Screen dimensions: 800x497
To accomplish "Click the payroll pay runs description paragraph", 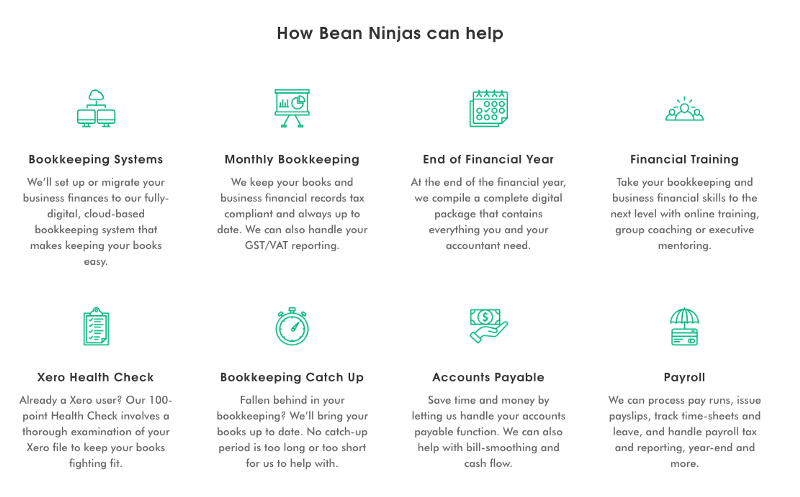I will pos(684,432).
